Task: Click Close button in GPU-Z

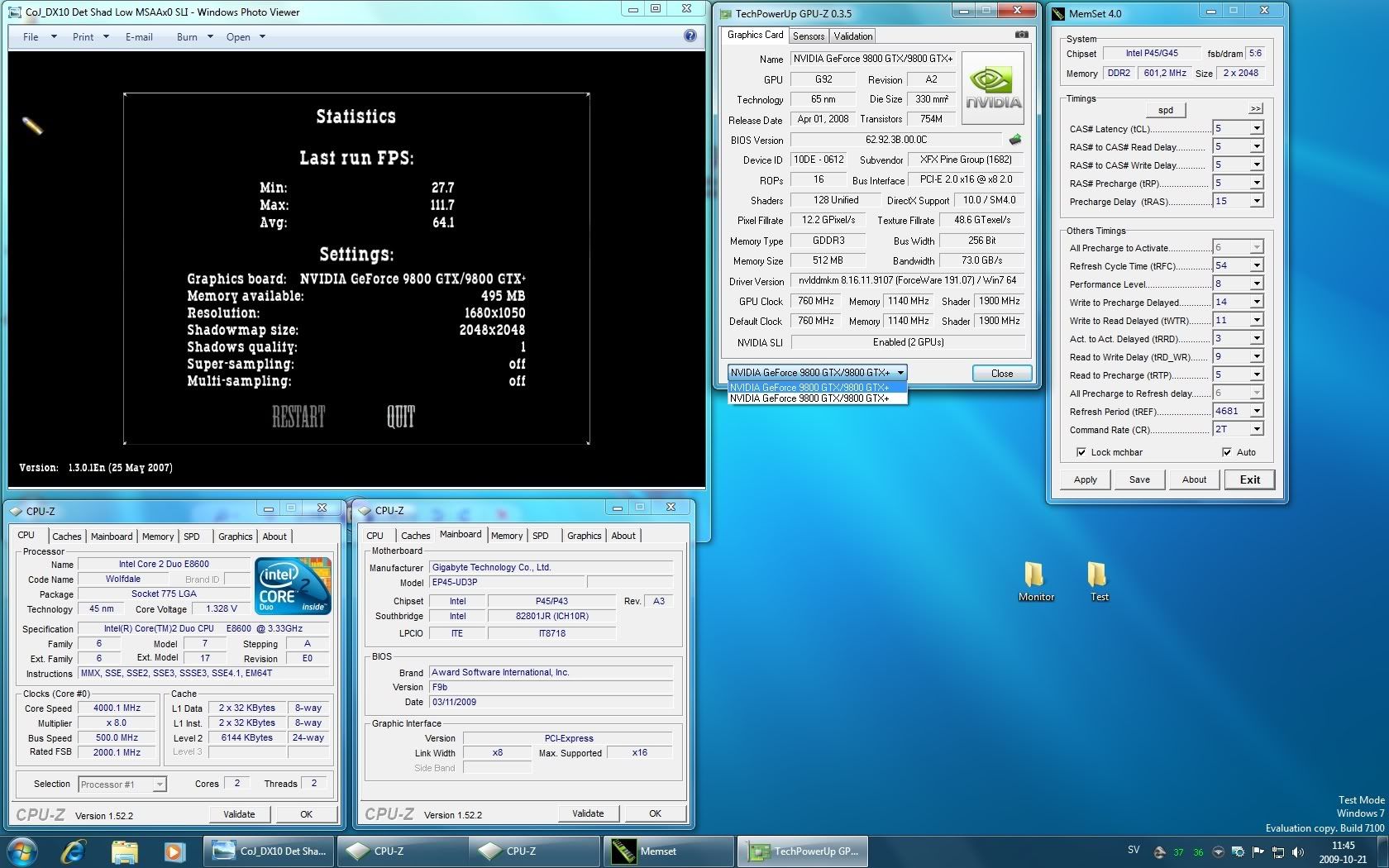Action: 1001,374
